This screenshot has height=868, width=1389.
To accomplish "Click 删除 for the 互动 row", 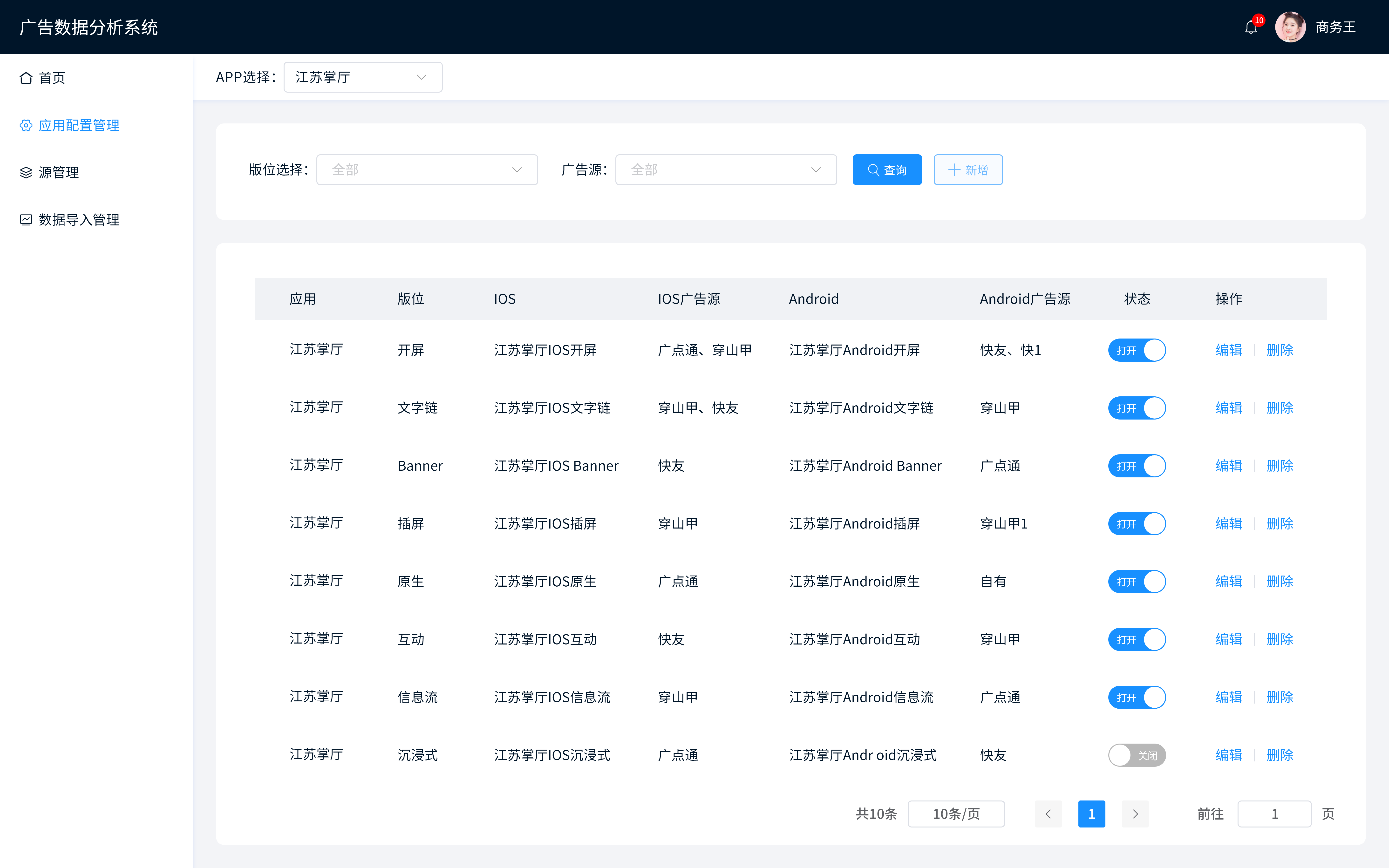I will coord(1280,639).
